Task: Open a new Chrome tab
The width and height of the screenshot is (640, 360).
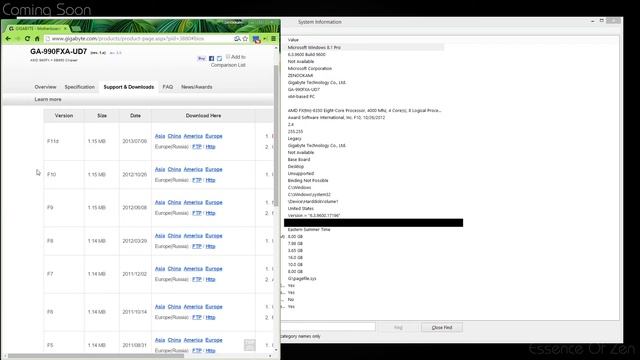Action: click(x=76, y=29)
